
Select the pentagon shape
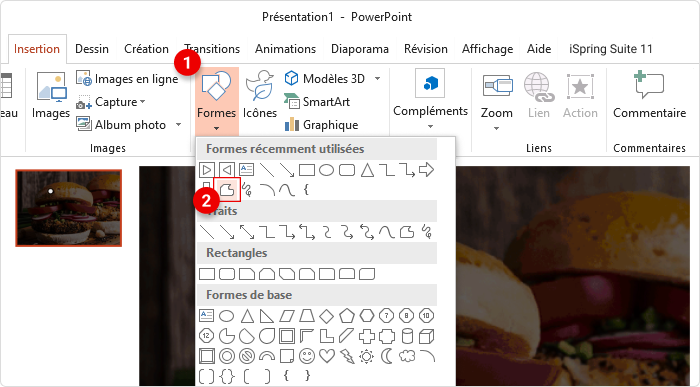click(347, 316)
